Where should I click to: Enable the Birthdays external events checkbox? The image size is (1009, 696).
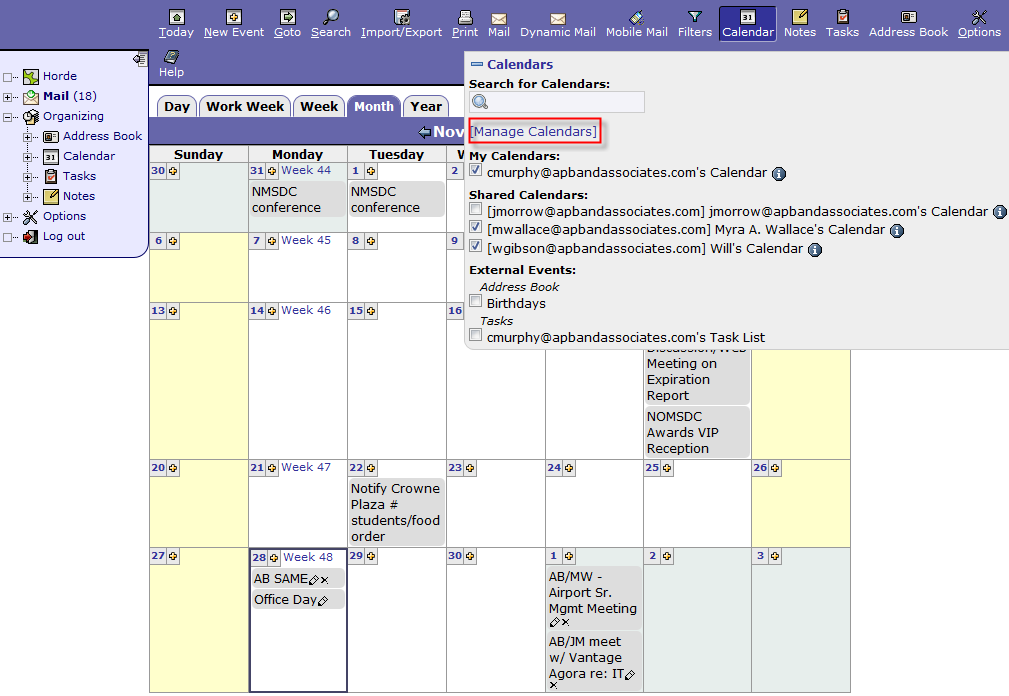pos(476,302)
